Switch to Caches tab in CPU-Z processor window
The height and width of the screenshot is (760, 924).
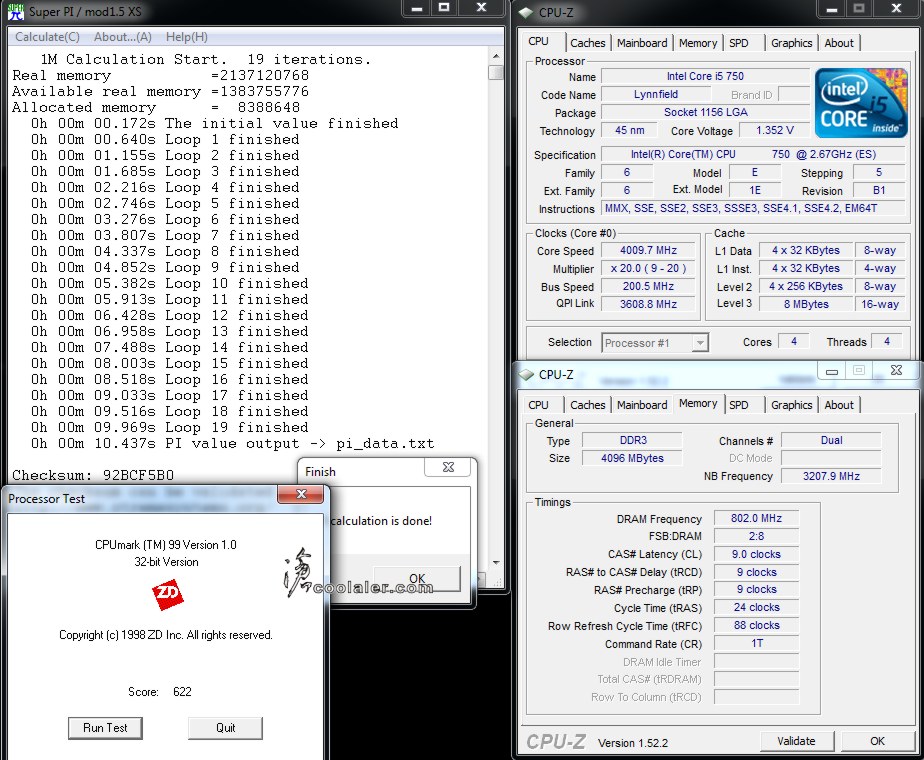click(x=588, y=43)
